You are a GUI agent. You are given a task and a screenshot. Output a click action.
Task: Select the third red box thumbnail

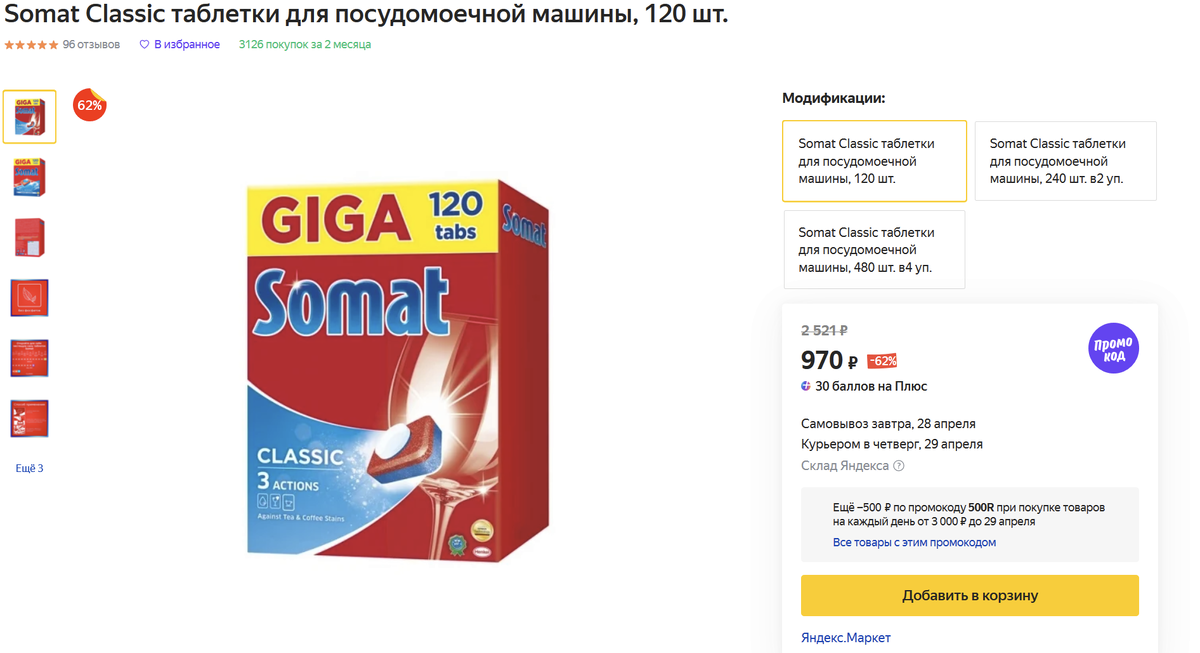coord(29,238)
